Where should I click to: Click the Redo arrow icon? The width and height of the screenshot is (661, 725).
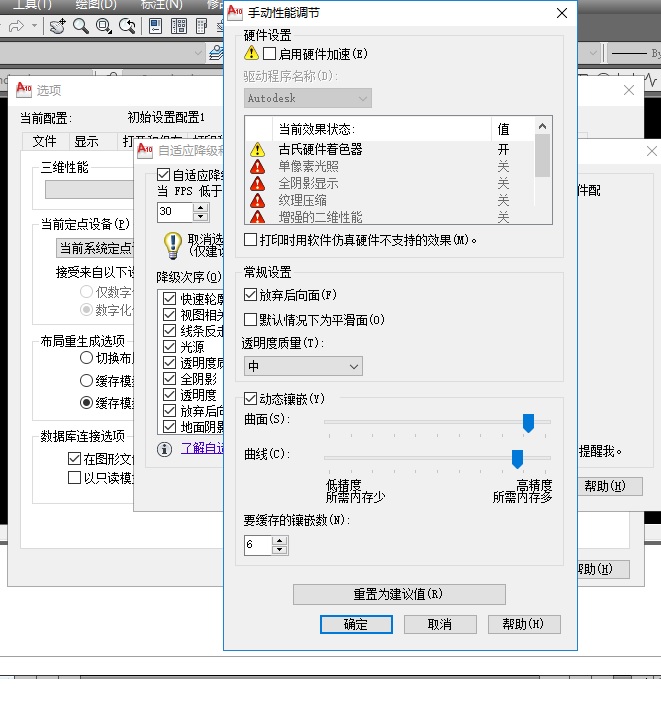[16, 26]
